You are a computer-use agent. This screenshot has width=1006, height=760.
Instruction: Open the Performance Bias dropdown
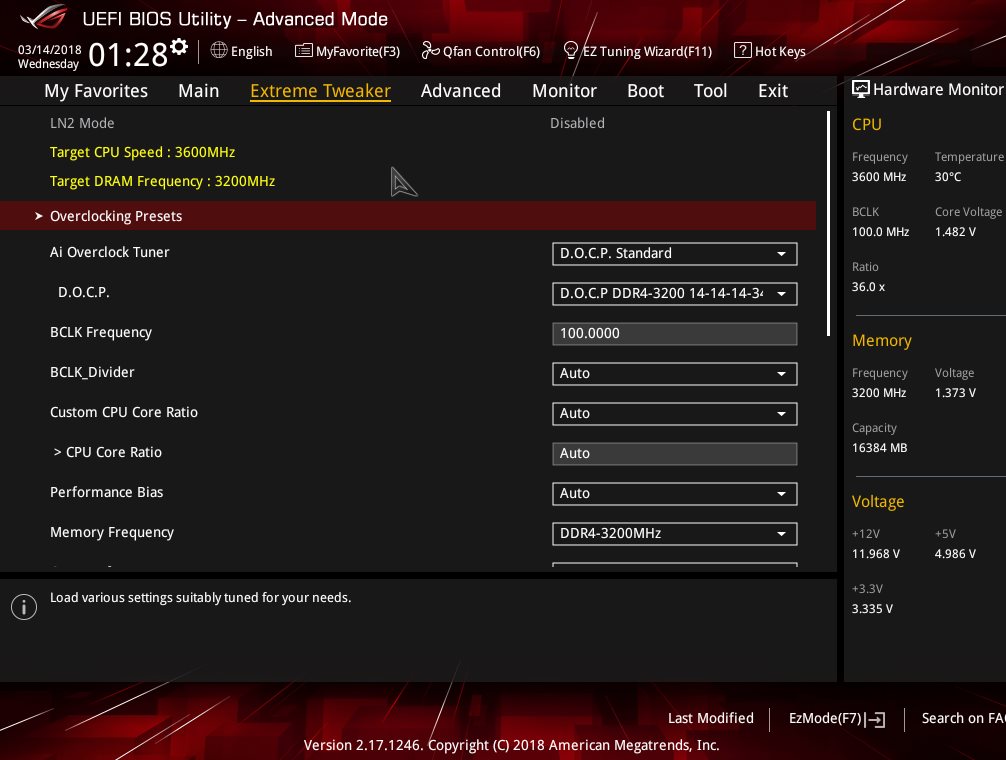coord(674,494)
